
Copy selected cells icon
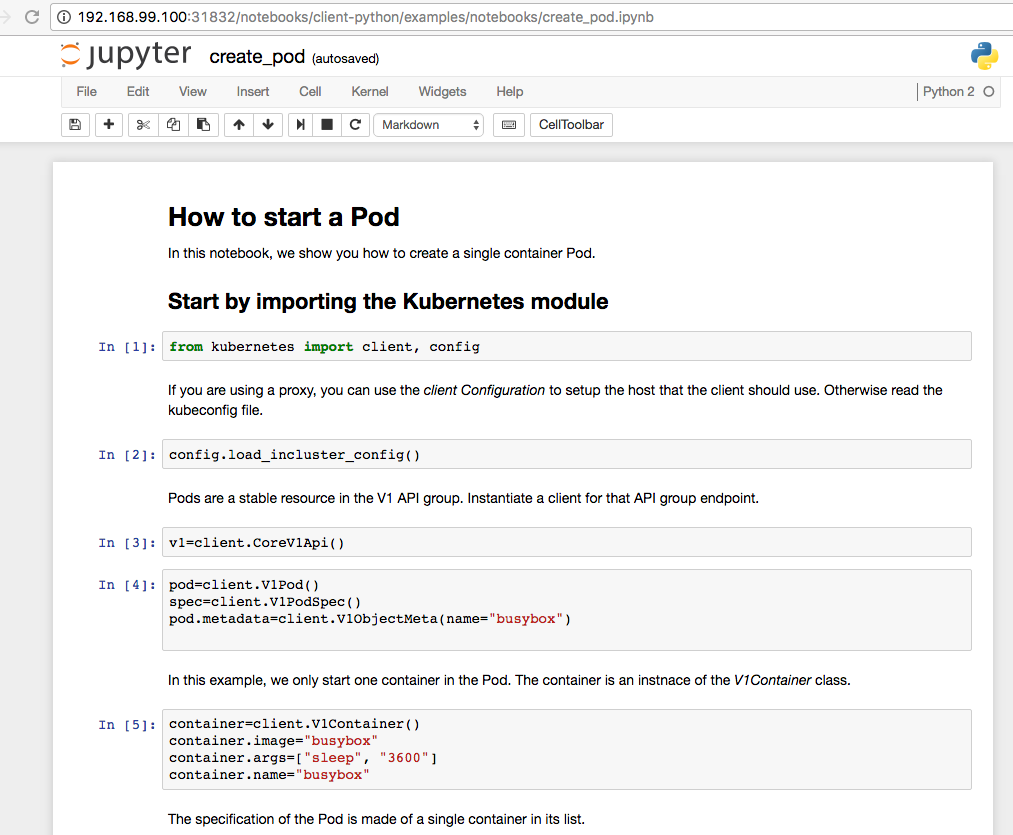click(173, 125)
